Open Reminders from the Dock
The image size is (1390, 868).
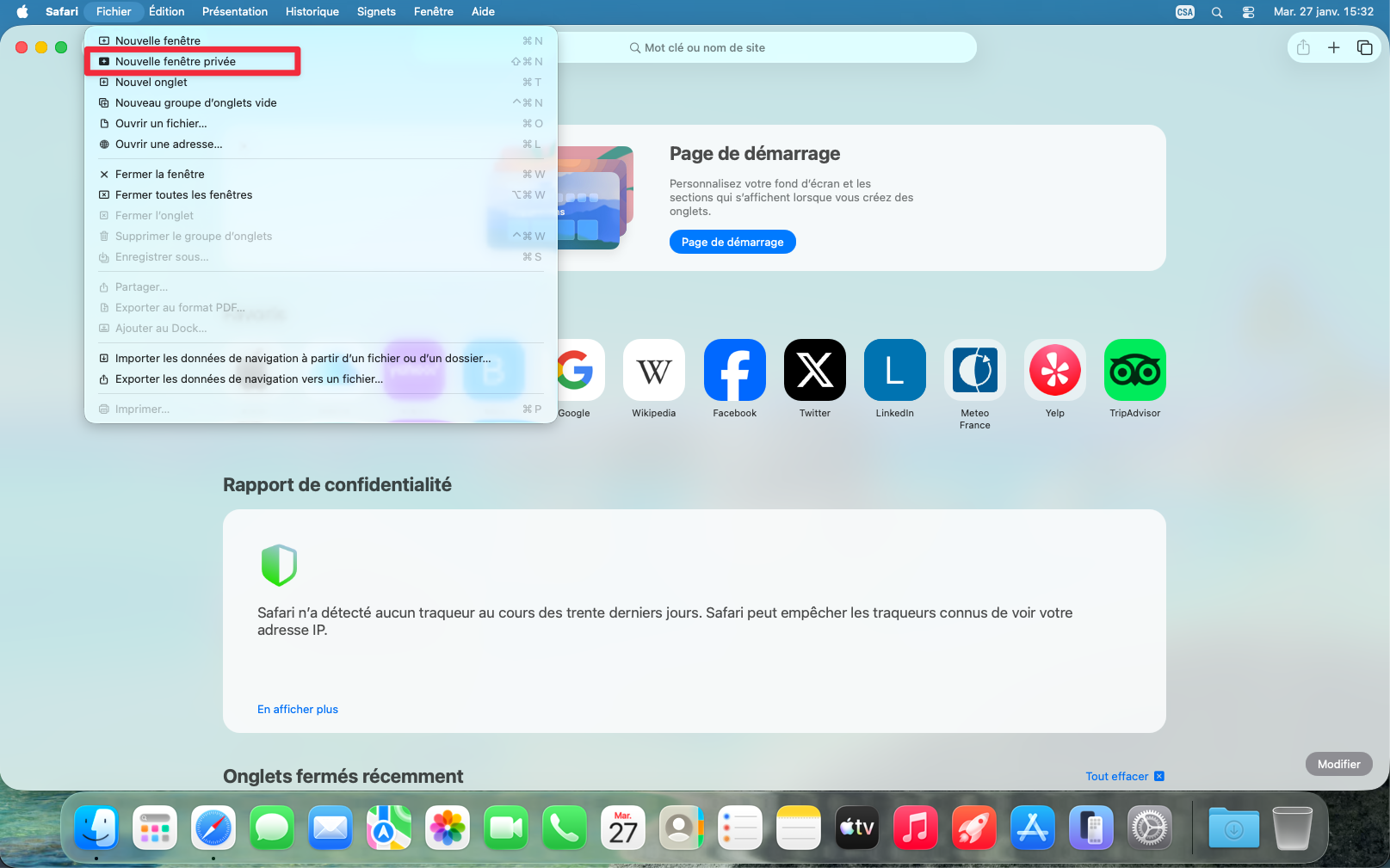(740, 828)
